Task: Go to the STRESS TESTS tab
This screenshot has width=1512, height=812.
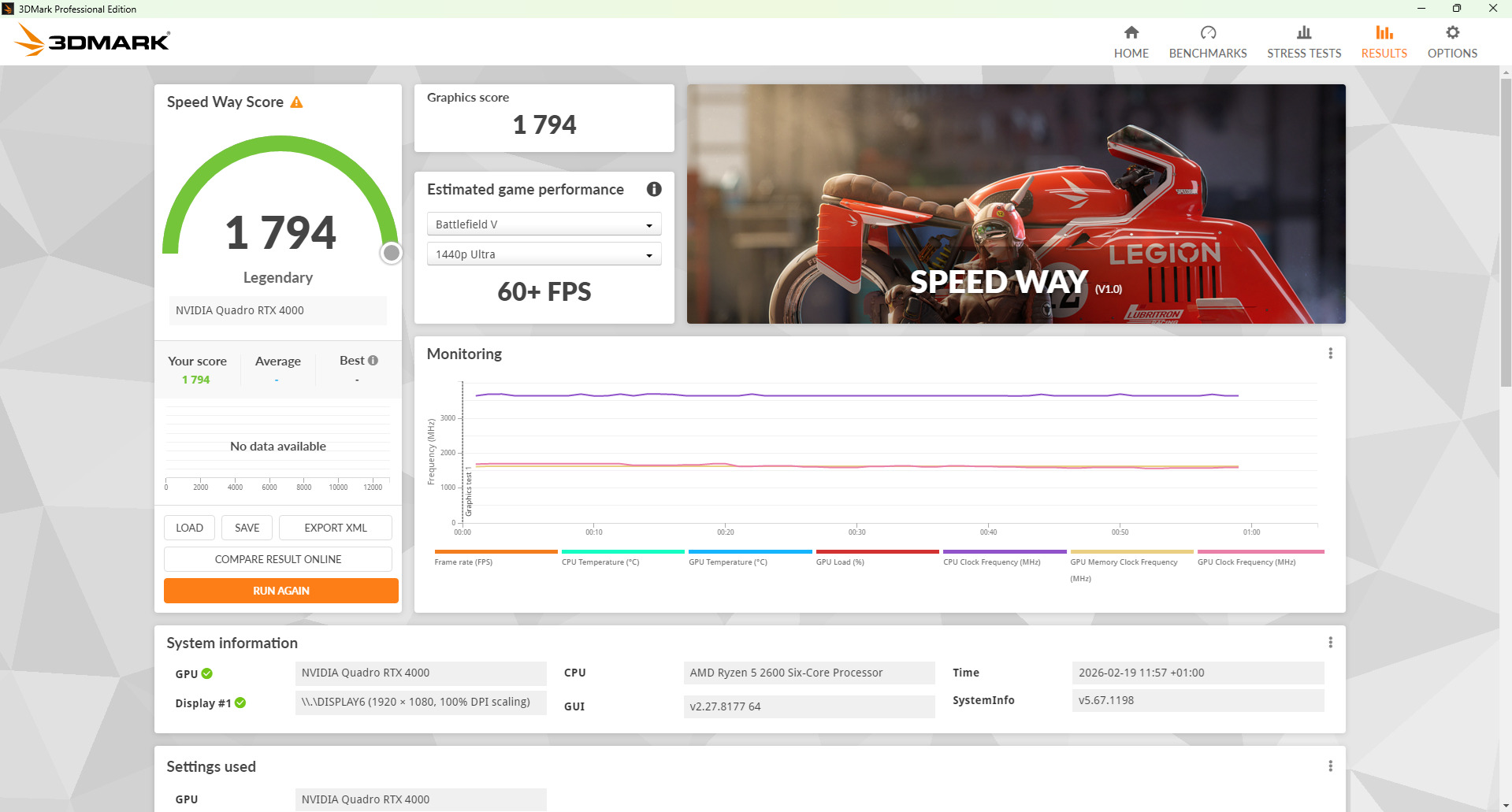Action: pyautogui.click(x=1304, y=42)
